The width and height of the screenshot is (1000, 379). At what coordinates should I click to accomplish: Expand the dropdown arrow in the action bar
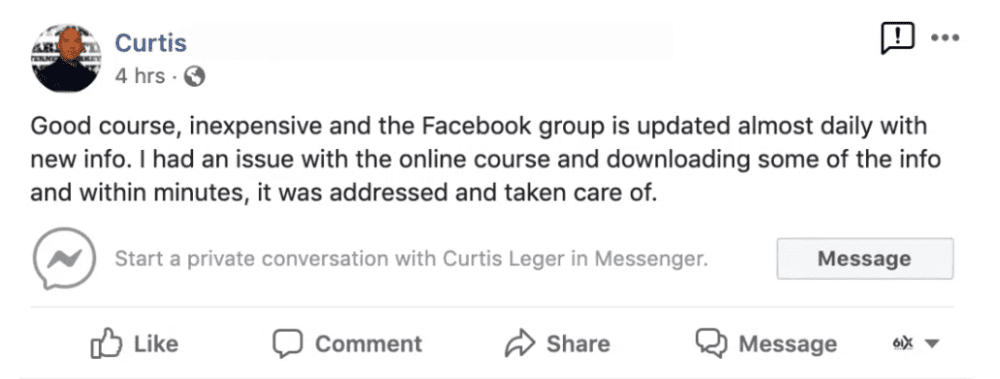click(x=932, y=343)
